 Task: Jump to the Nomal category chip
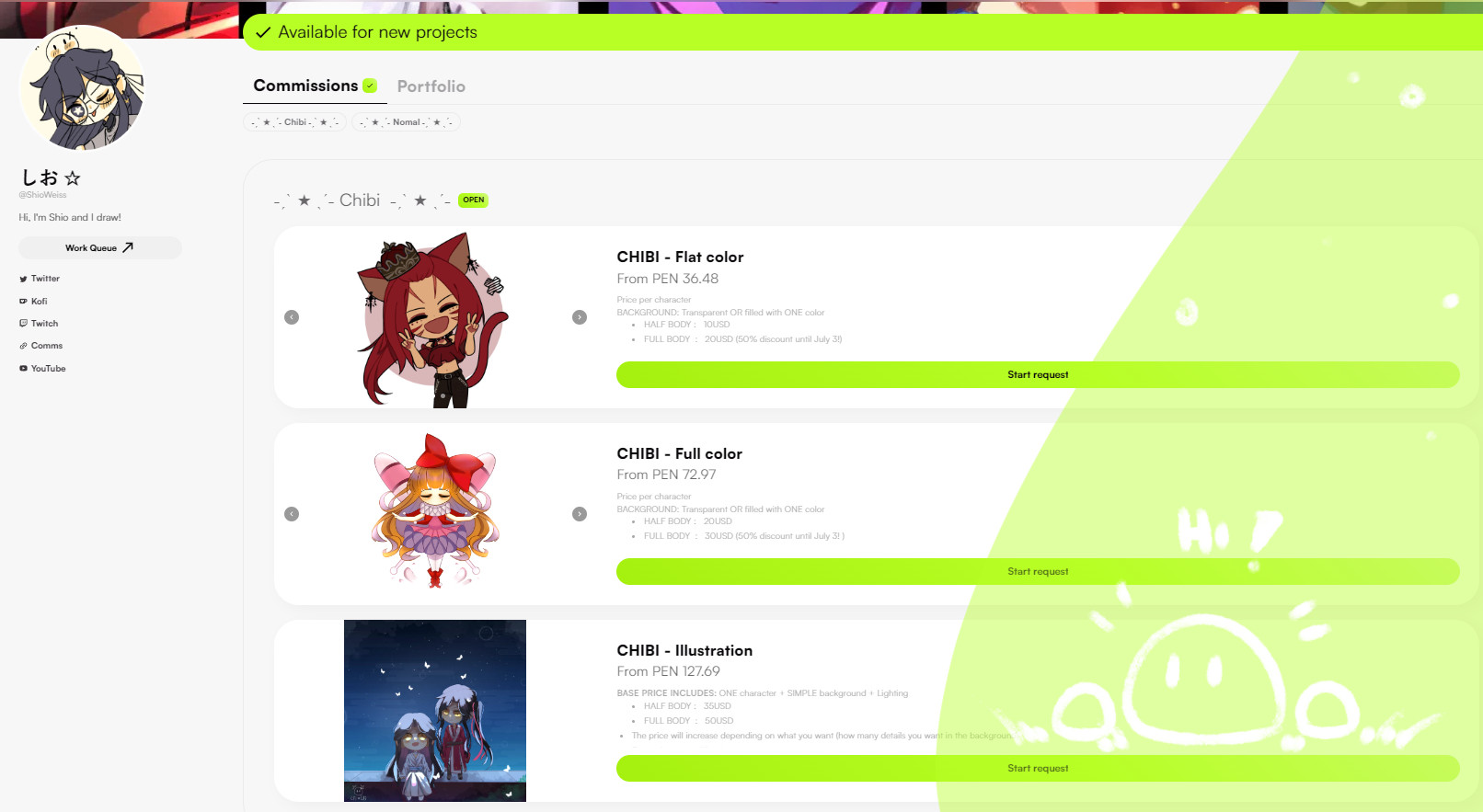[406, 122]
